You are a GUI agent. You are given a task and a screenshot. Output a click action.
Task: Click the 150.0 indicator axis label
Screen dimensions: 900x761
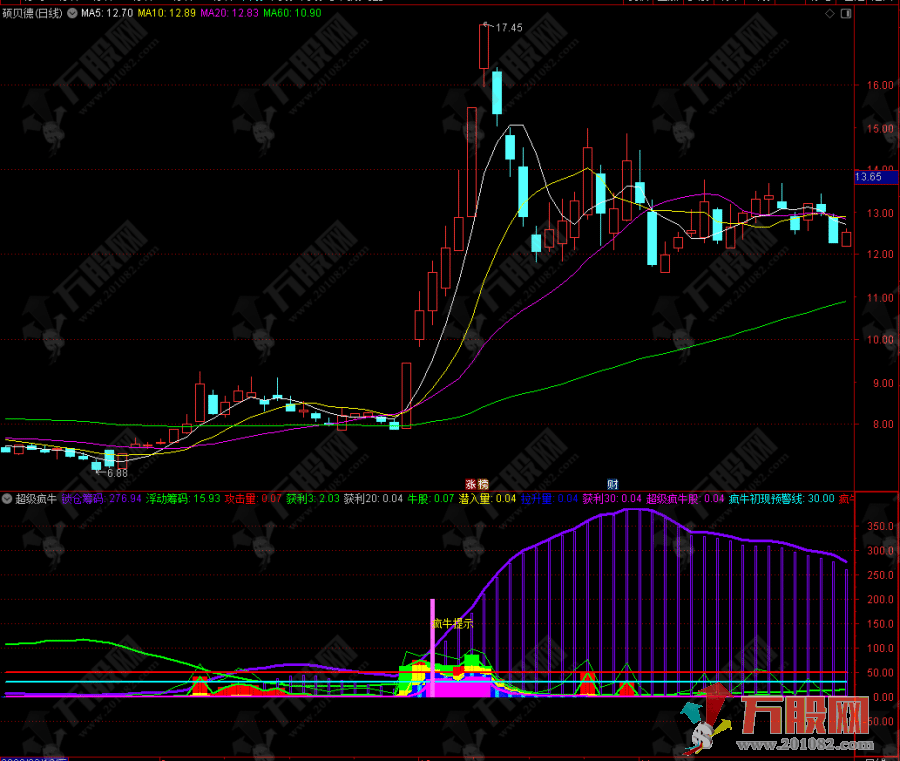tap(880, 624)
